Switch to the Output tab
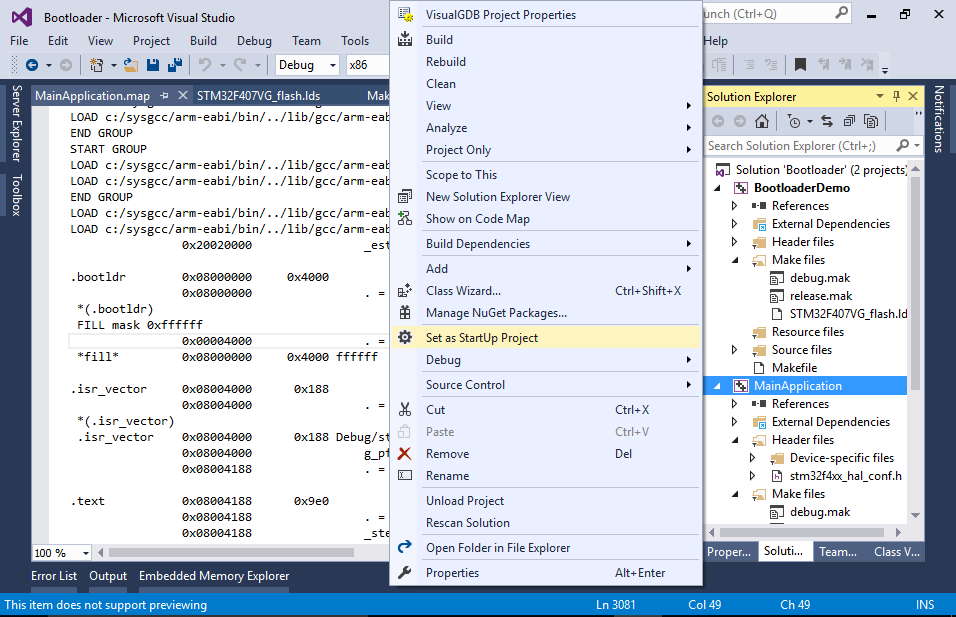 click(108, 576)
